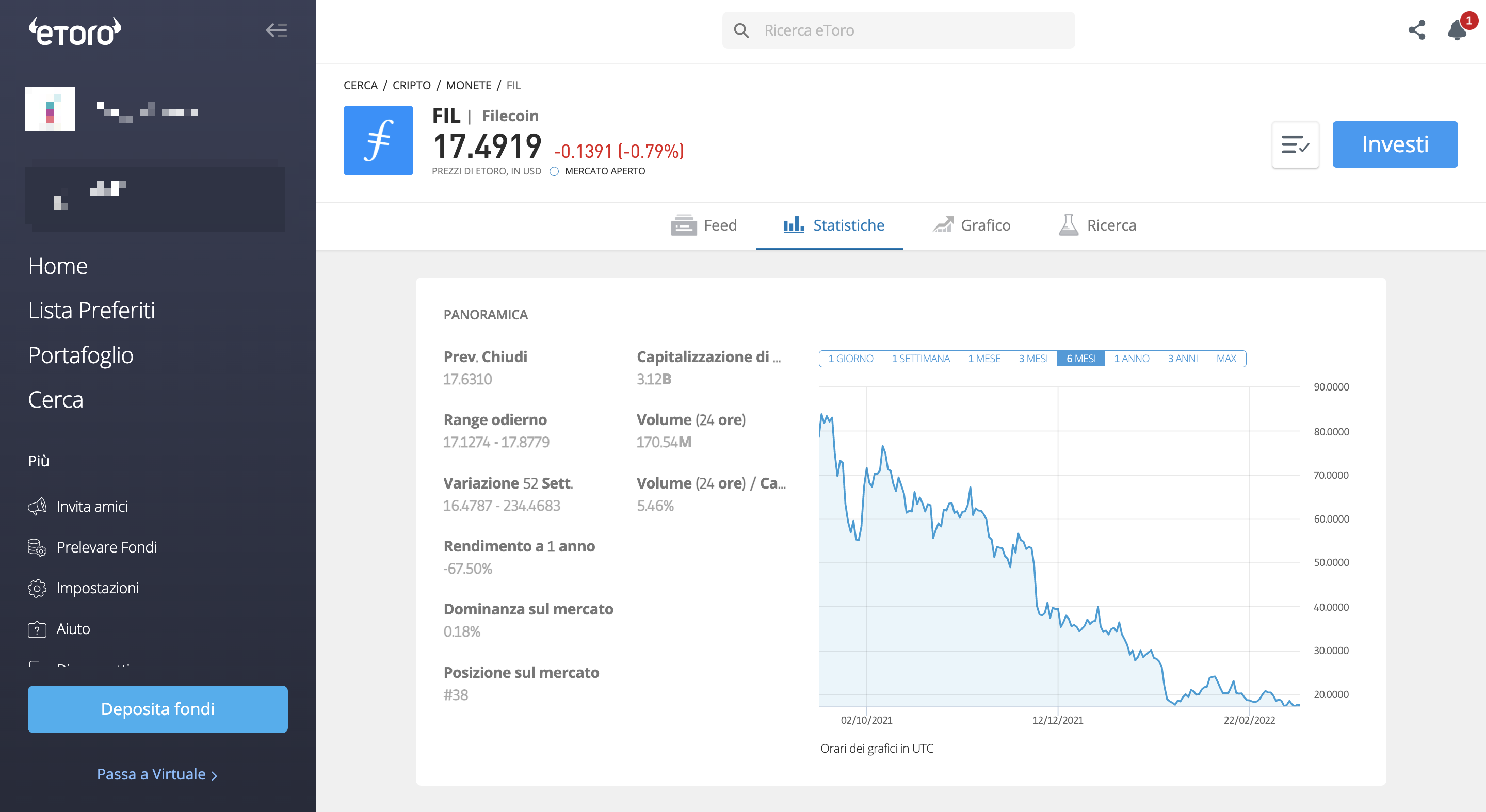Click the Feed tab icon
Image resolution: width=1486 pixels, height=812 pixels.
[684, 225]
